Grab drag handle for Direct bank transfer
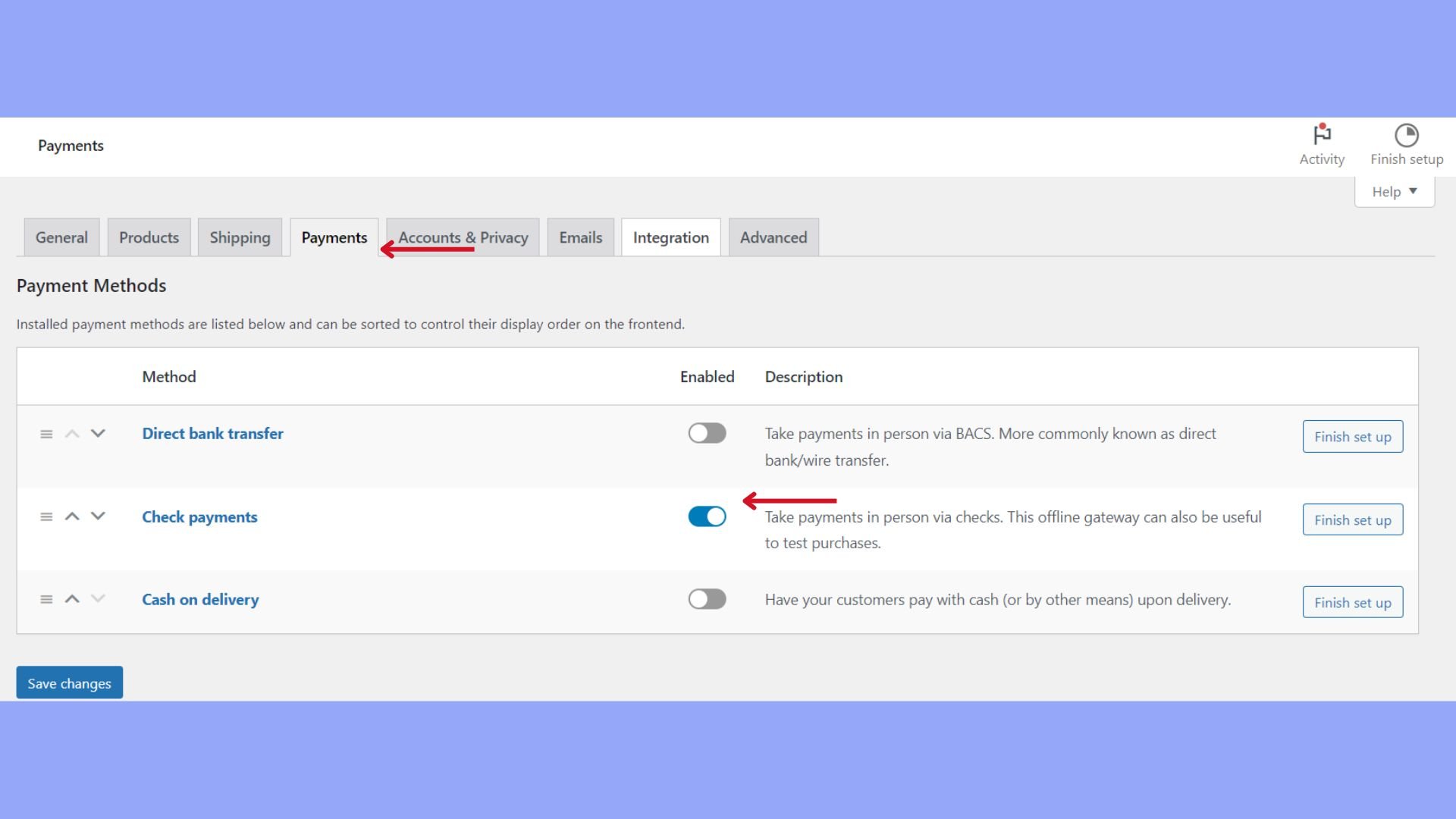This screenshot has height=819, width=1456. tap(46, 434)
